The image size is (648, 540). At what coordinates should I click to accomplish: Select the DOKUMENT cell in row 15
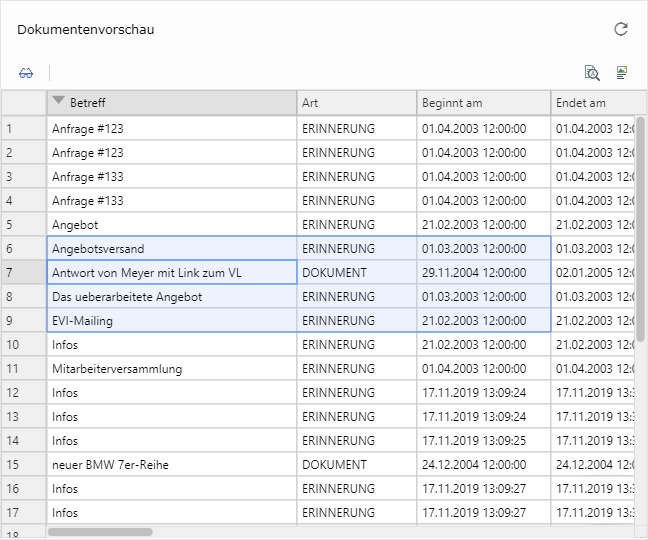coord(356,465)
